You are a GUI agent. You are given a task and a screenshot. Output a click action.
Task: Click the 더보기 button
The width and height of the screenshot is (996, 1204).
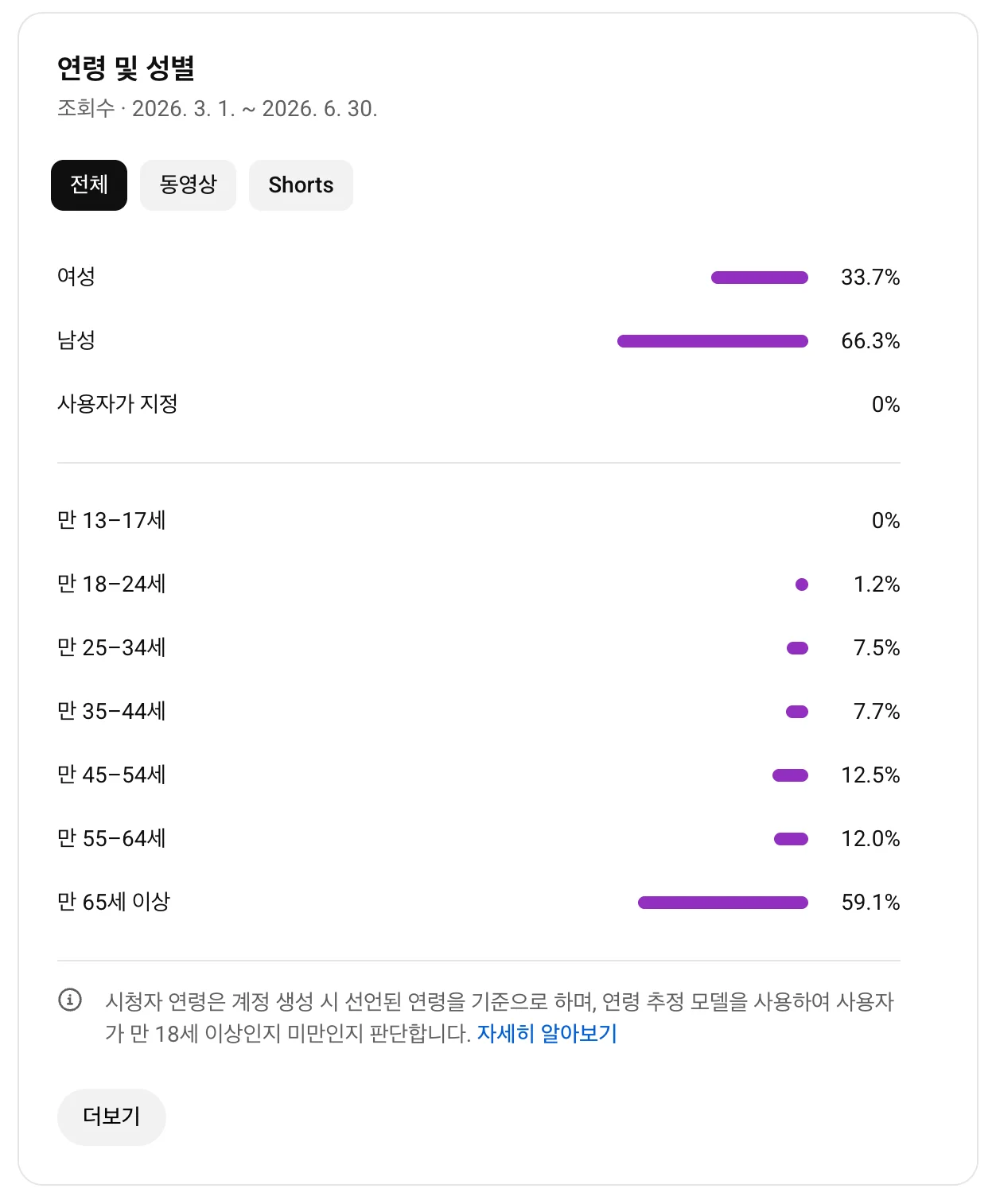pos(111,1117)
